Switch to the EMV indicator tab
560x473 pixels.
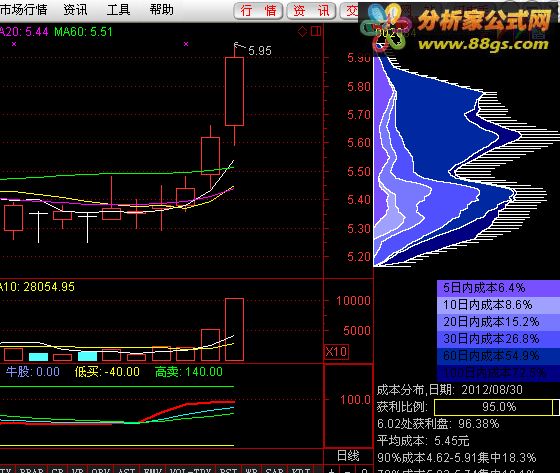pyautogui.click(x=152, y=469)
